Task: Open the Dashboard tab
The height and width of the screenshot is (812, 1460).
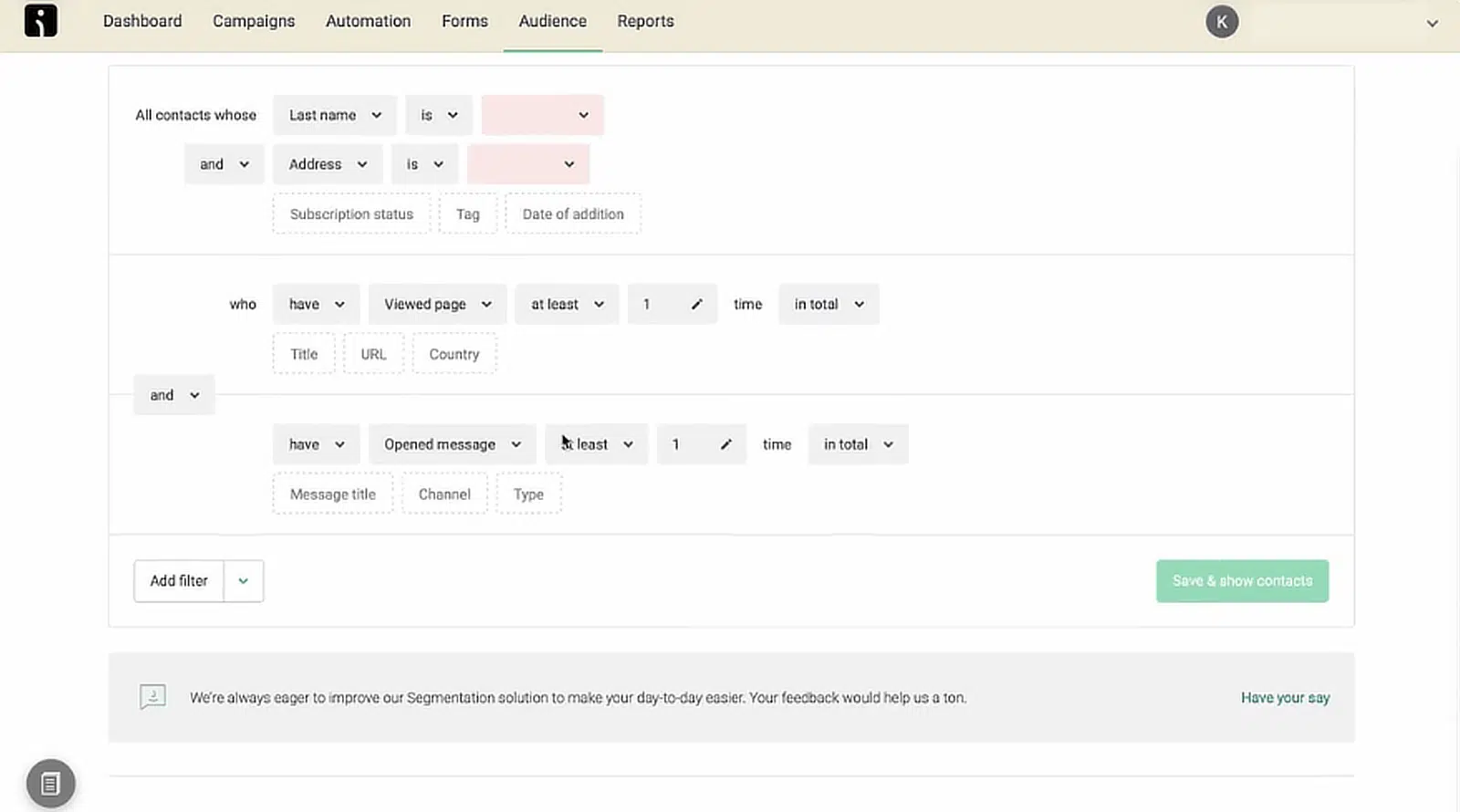Action: tap(142, 21)
